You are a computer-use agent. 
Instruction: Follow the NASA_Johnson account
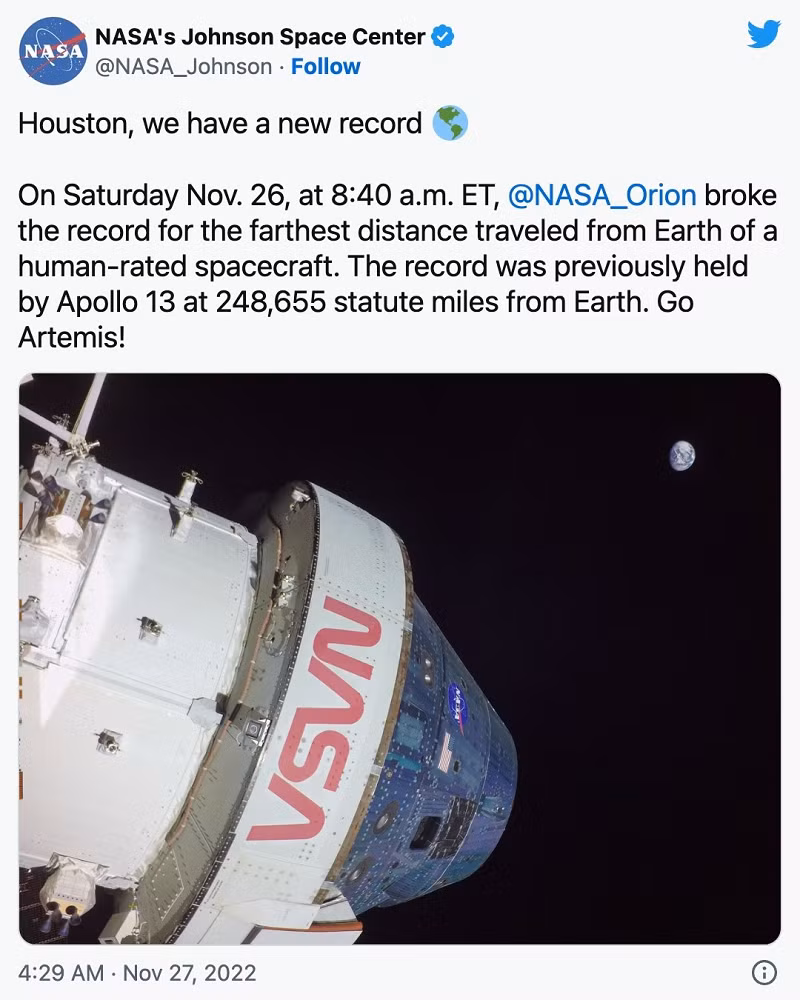pos(326,67)
